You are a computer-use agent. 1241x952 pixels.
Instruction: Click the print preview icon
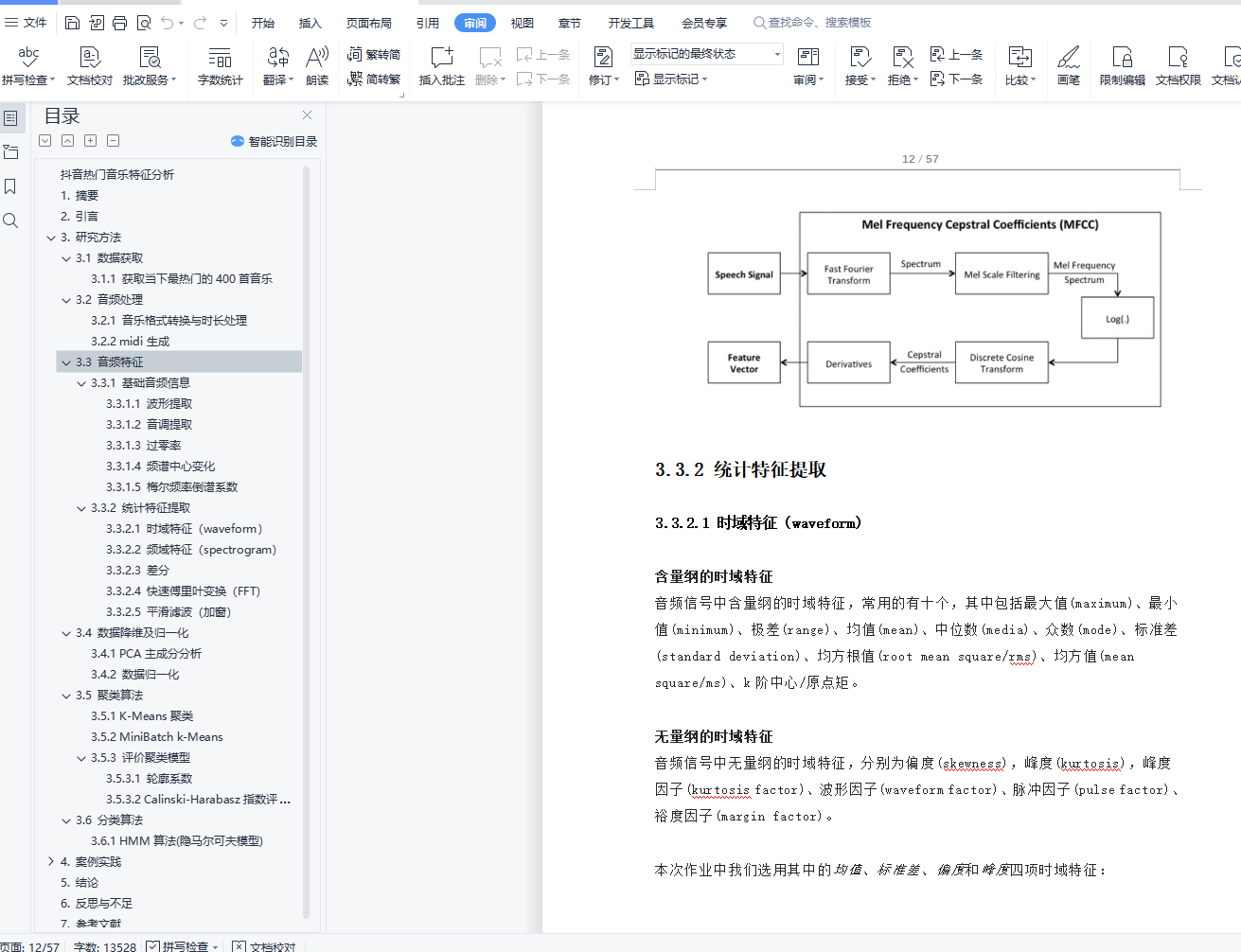coord(144,23)
